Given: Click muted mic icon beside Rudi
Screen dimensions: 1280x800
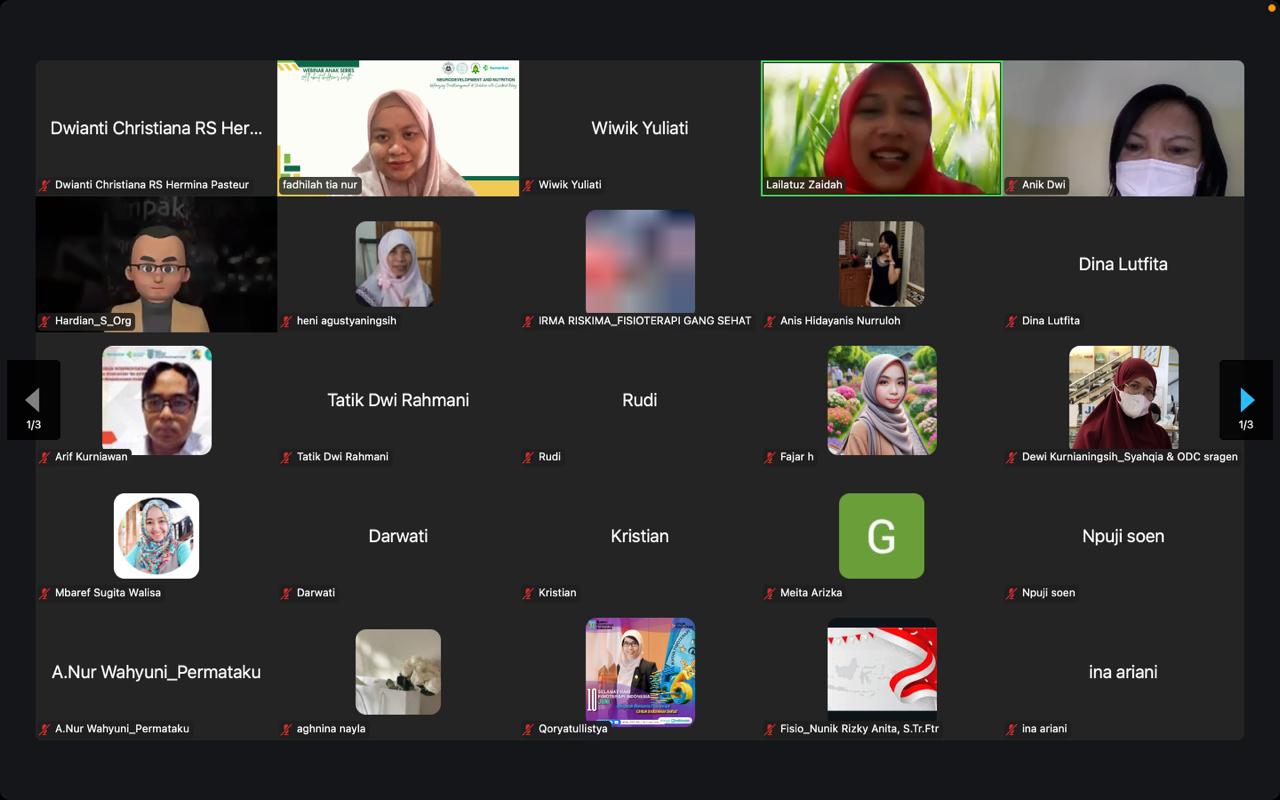Looking at the screenshot, I should coord(529,457).
